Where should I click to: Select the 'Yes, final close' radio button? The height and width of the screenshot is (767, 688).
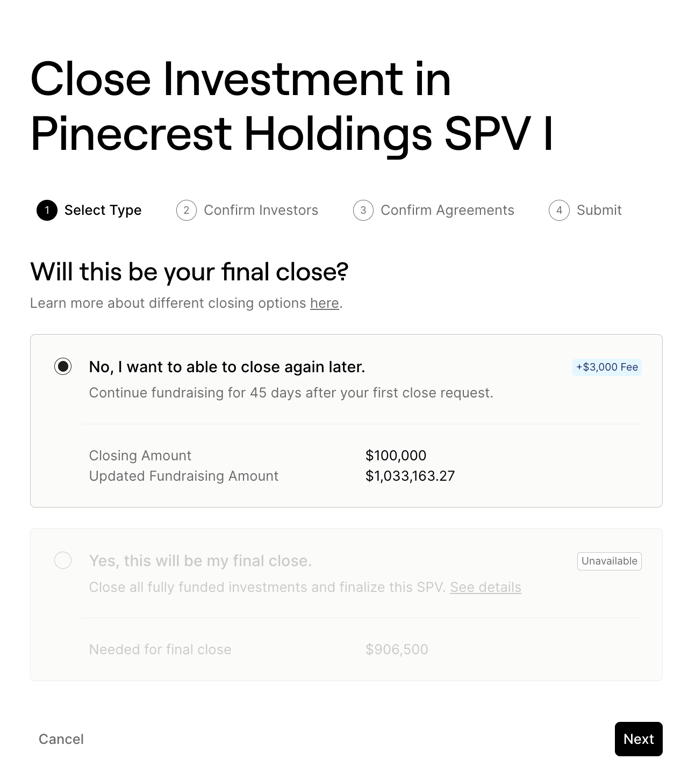coord(63,561)
